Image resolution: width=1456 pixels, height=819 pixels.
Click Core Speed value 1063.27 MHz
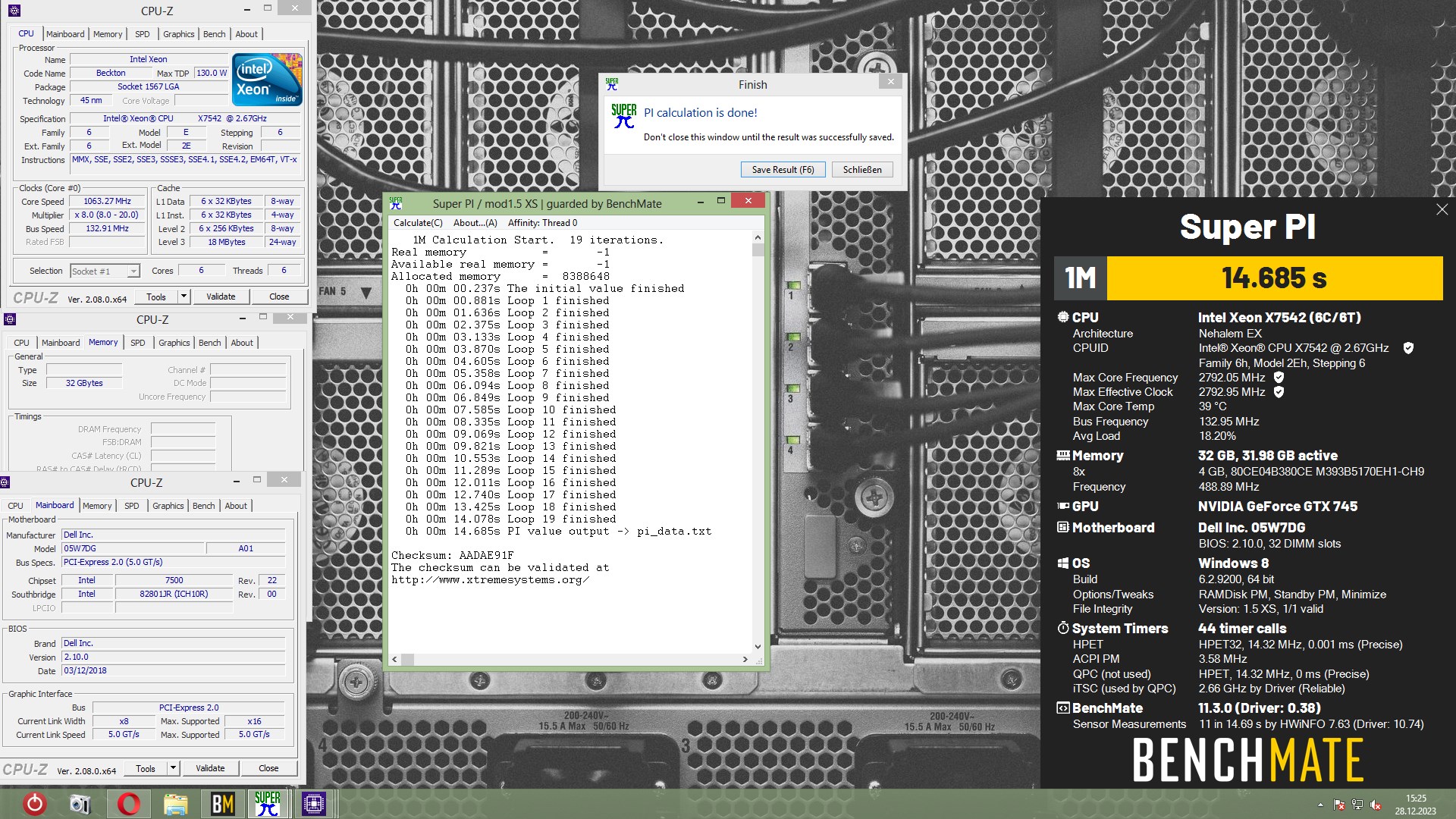click(x=107, y=201)
